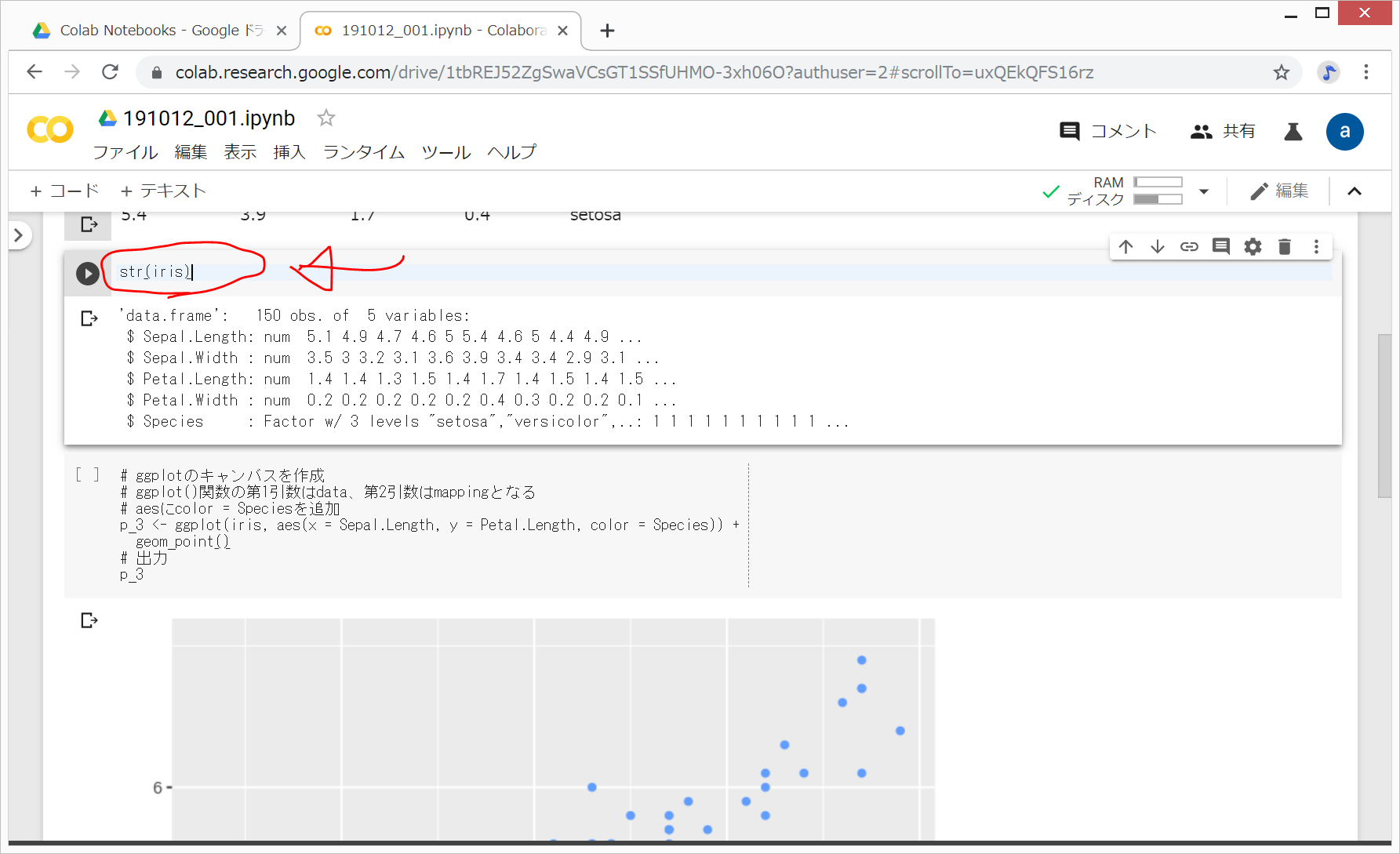Open the ファイル menu
Image resolution: width=1400 pixels, height=854 pixels.
pos(125,152)
